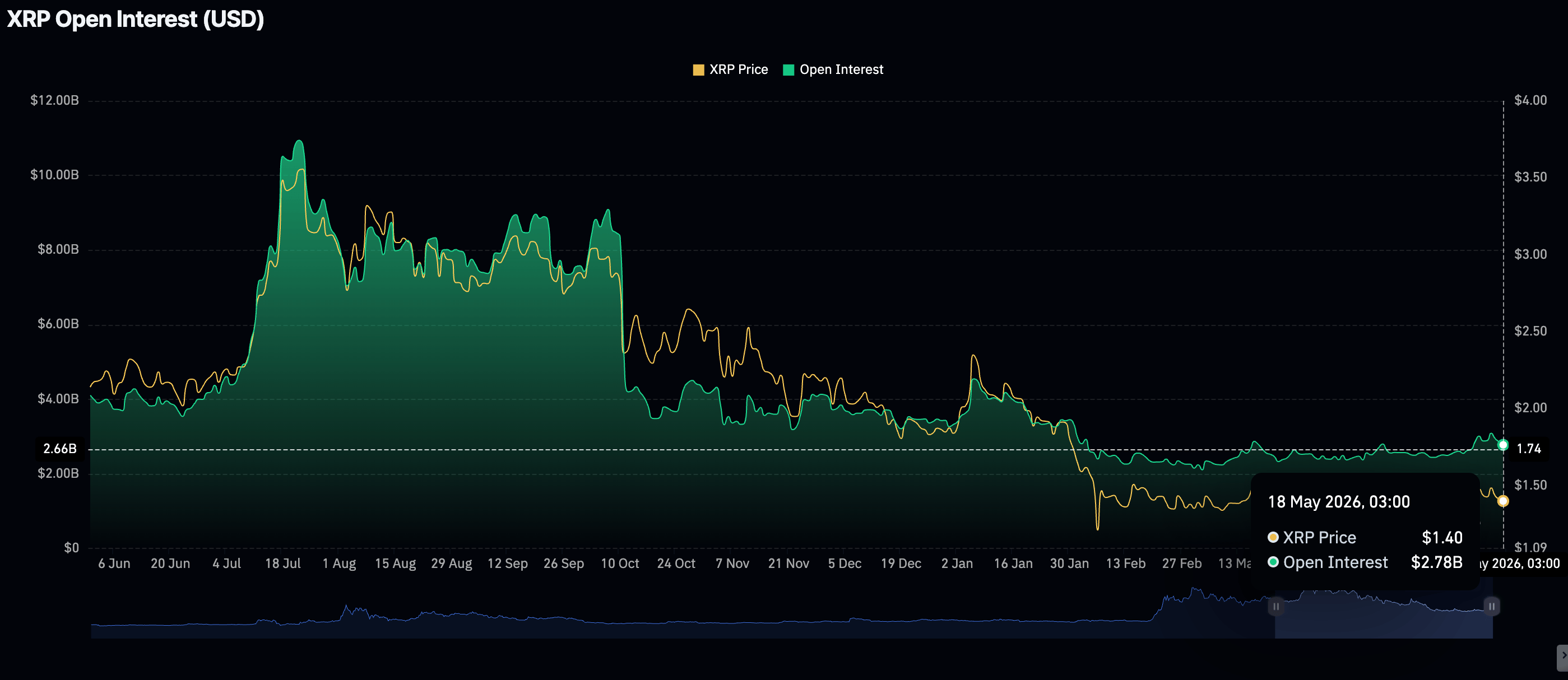Click the $1.09 right price axis label
This screenshot has height=680, width=1568.
[1530, 547]
